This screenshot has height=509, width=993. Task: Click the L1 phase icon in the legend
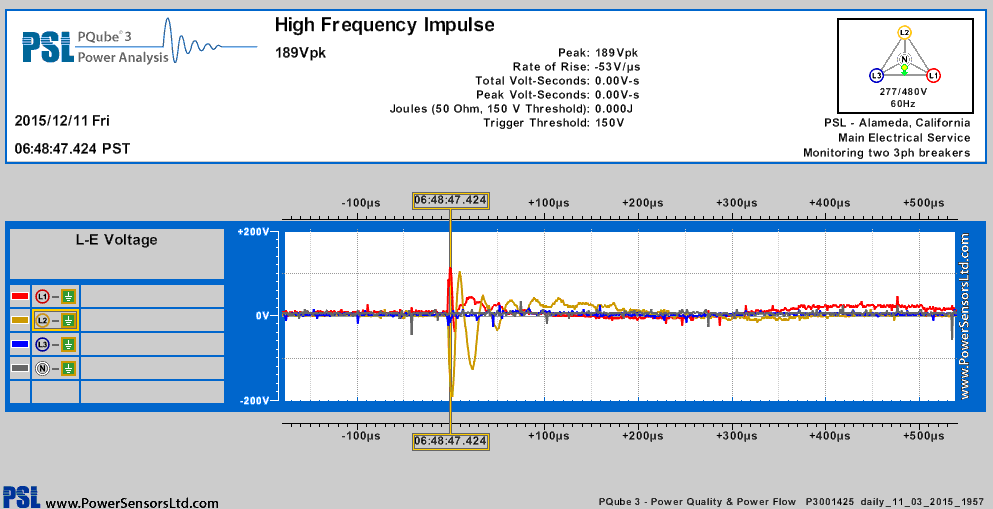(x=43, y=296)
